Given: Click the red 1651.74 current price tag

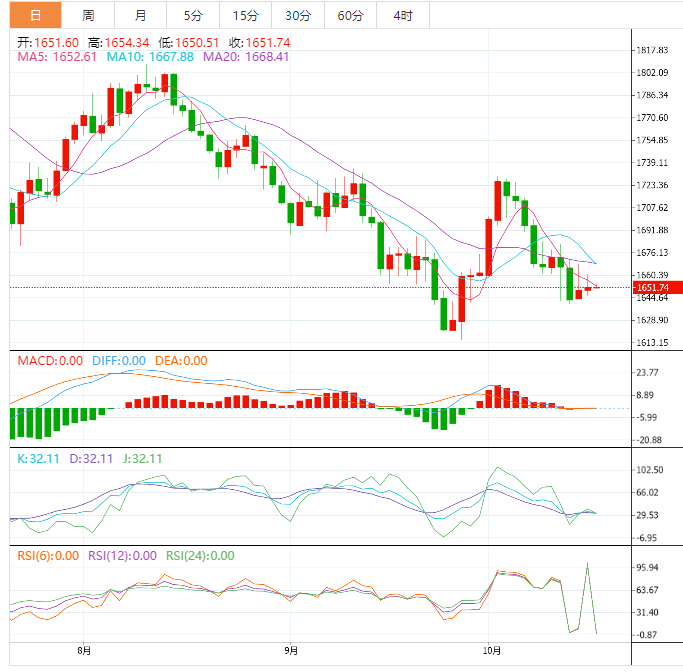Looking at the screenshot, I should (x=657, y=287).
